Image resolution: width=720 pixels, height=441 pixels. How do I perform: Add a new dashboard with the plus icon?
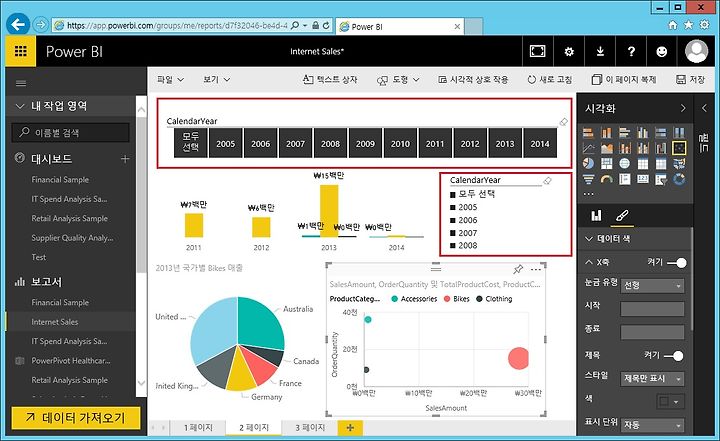pos(125,159)
